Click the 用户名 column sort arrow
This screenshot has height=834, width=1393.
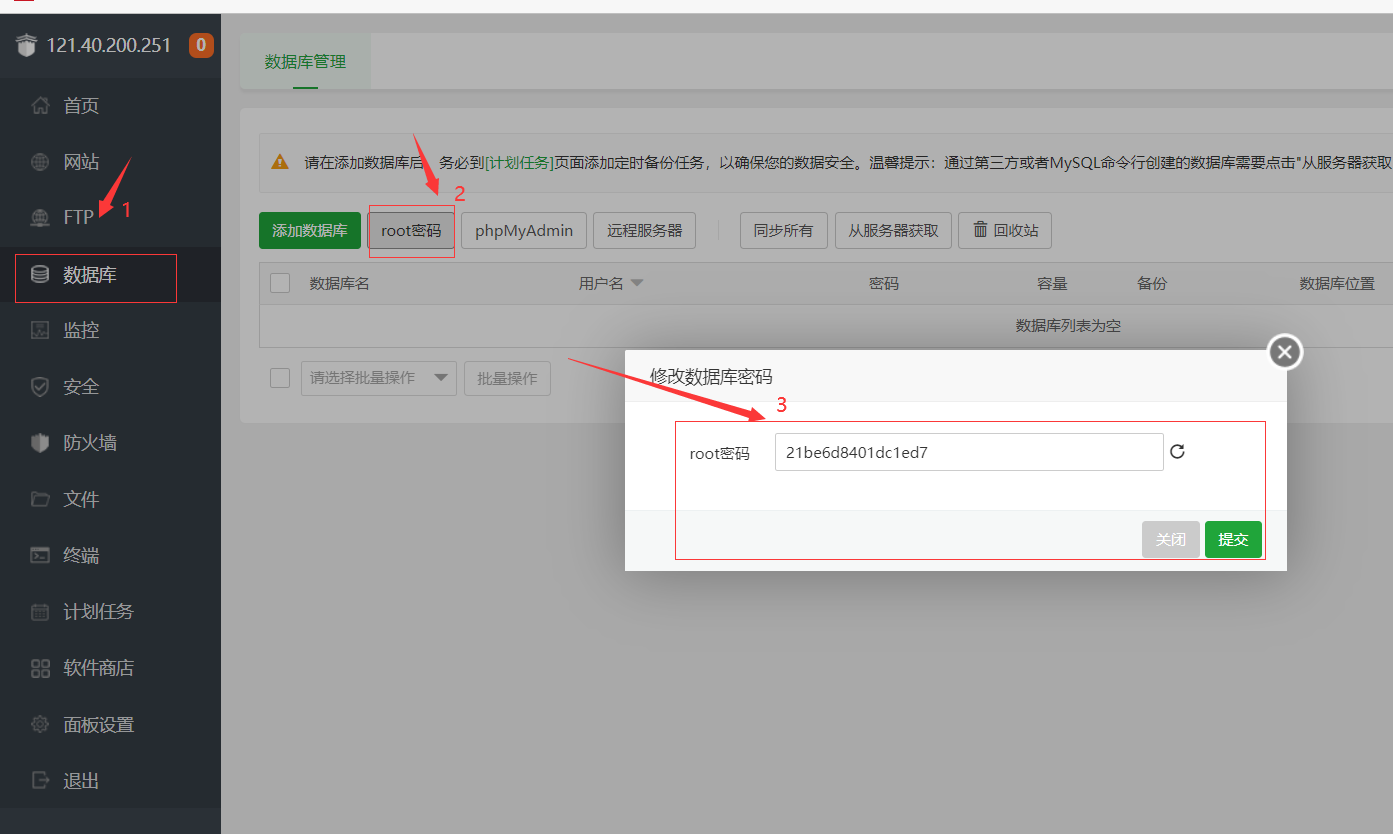coord(637,284)
